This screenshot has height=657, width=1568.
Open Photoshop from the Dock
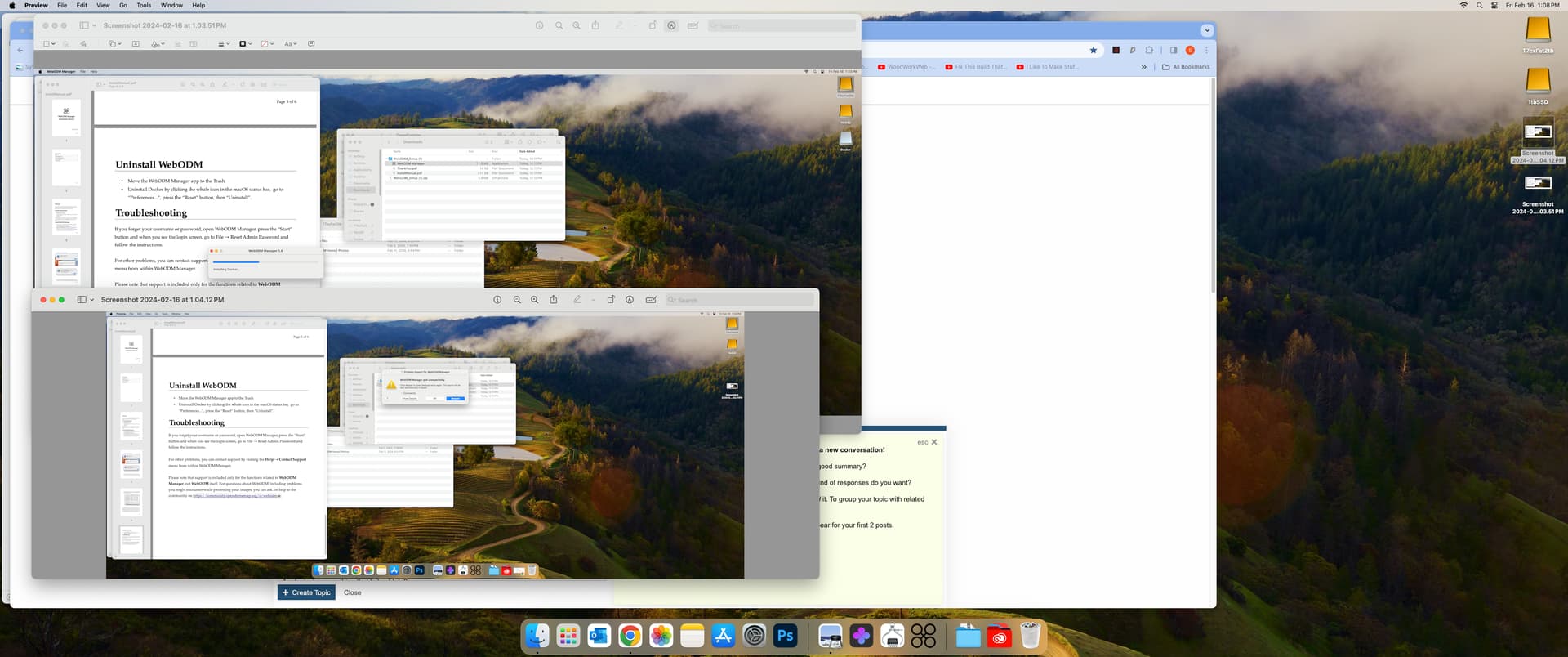pos(786,635)
